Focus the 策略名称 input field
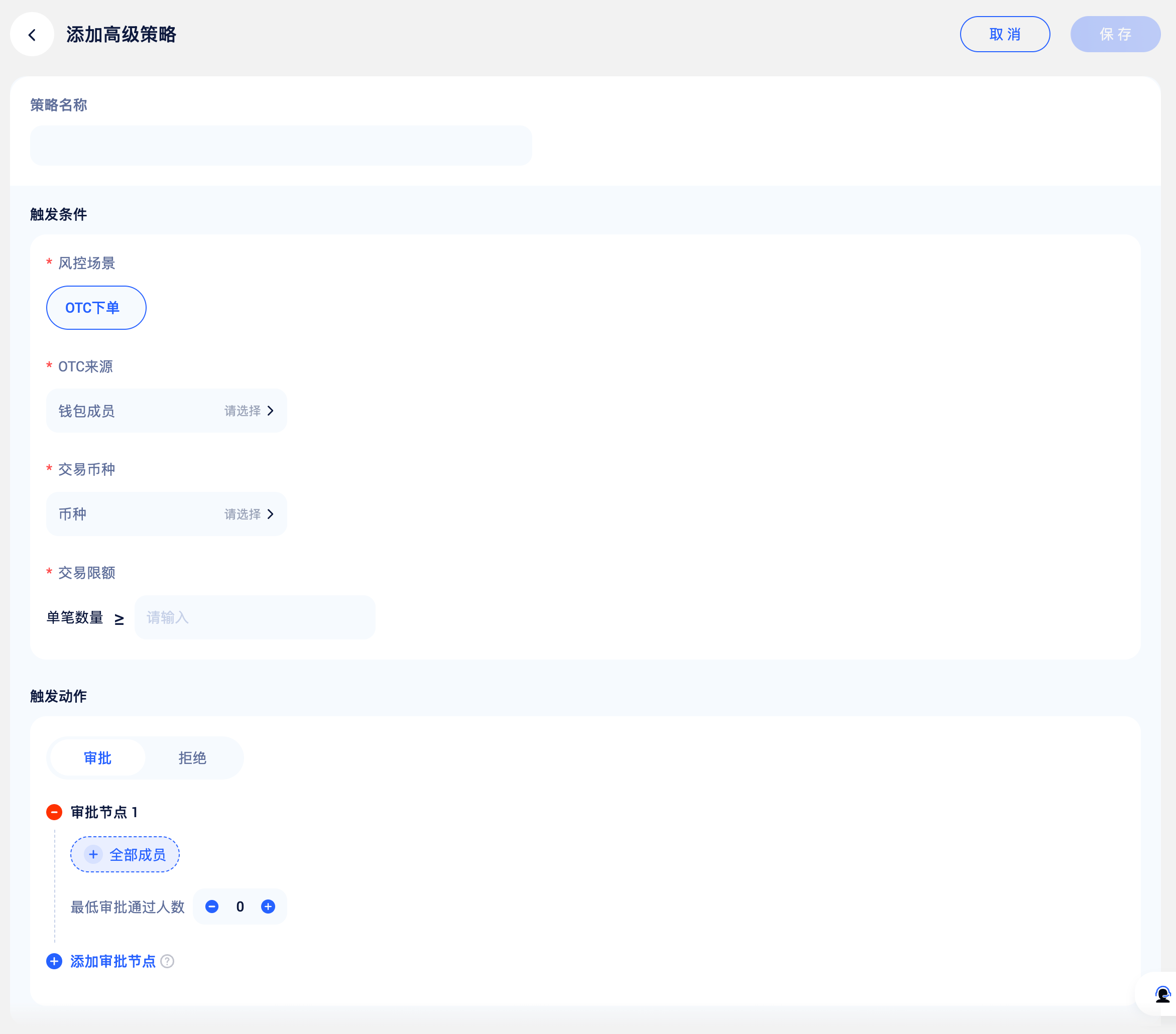The image size is (1176, 1034). click(281, 146)
